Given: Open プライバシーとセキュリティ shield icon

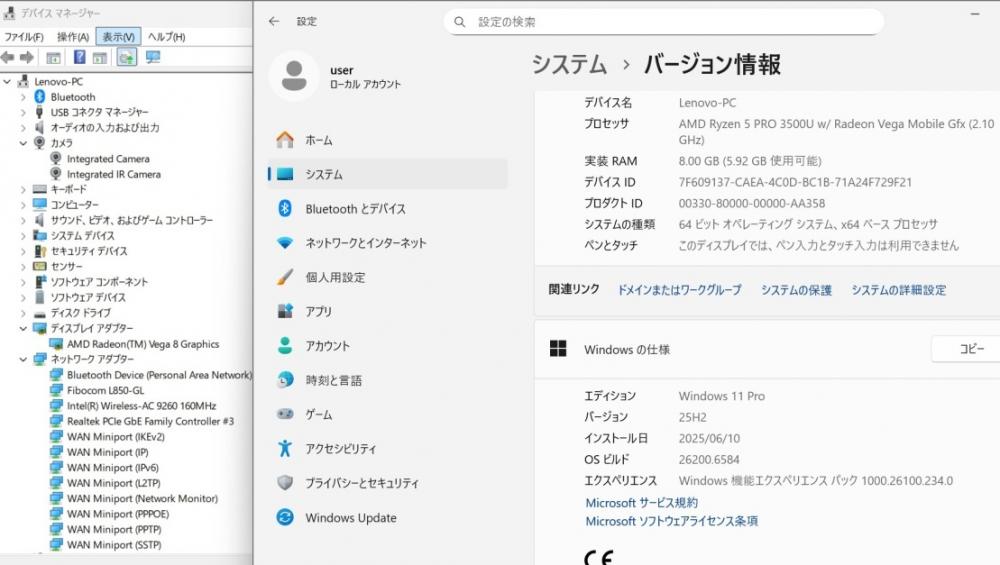Looking at the screenshot, I should (x=285, y=483).
